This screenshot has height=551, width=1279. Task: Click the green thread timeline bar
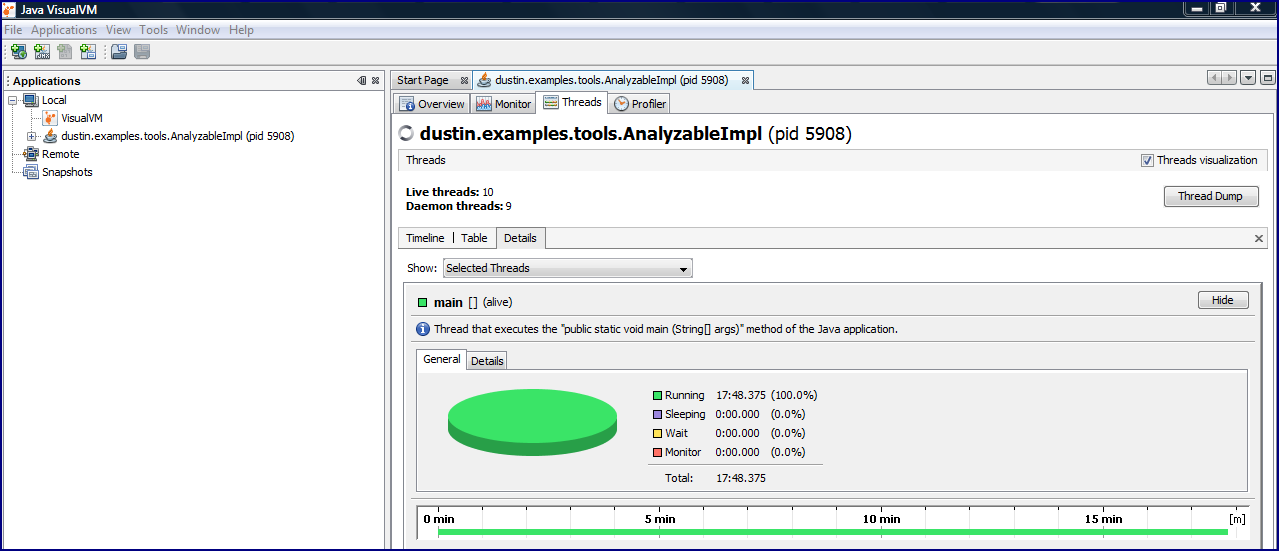click(832, 532)
